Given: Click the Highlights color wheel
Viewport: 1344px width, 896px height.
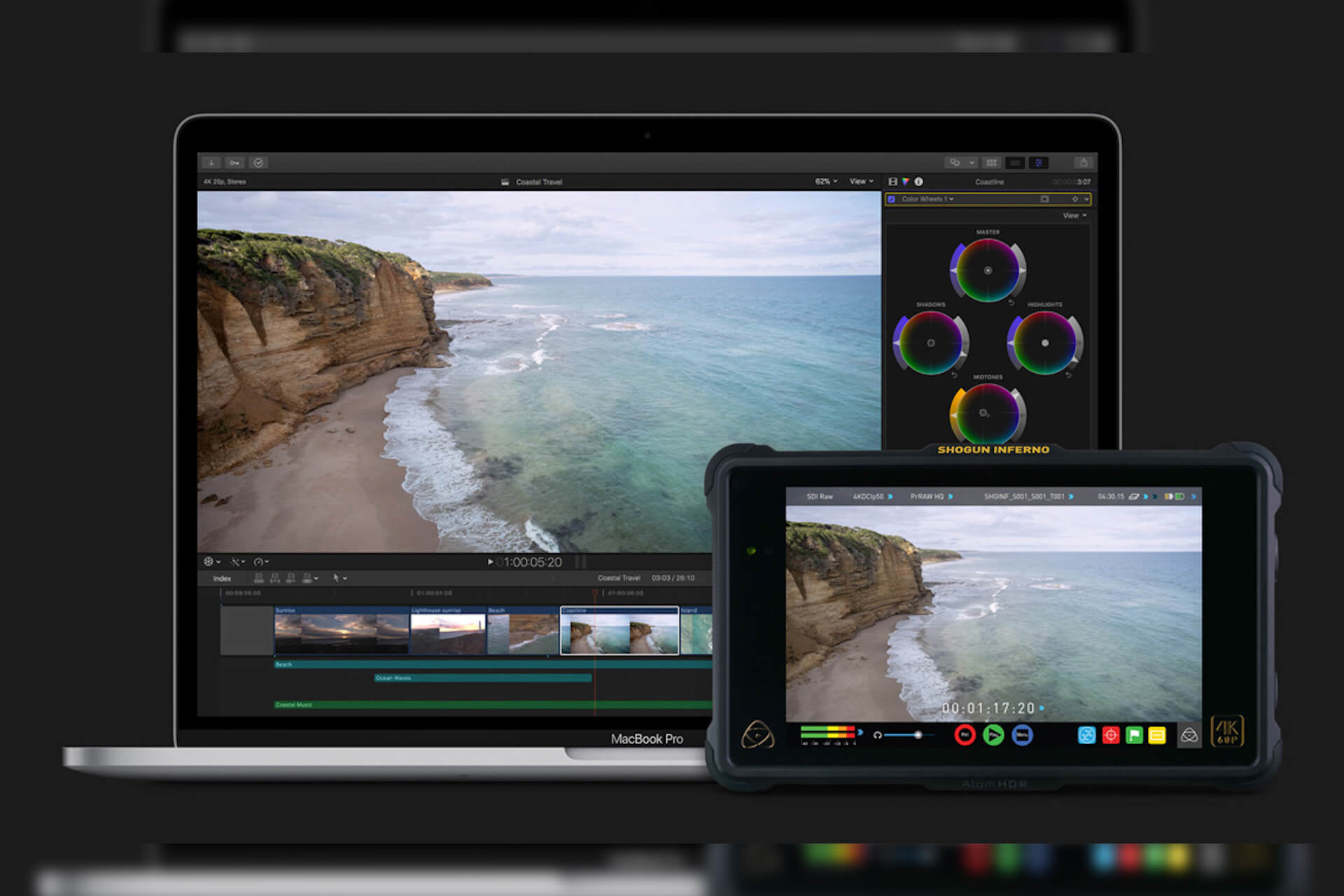Looking at the screenshot, I should [1044, 343].
